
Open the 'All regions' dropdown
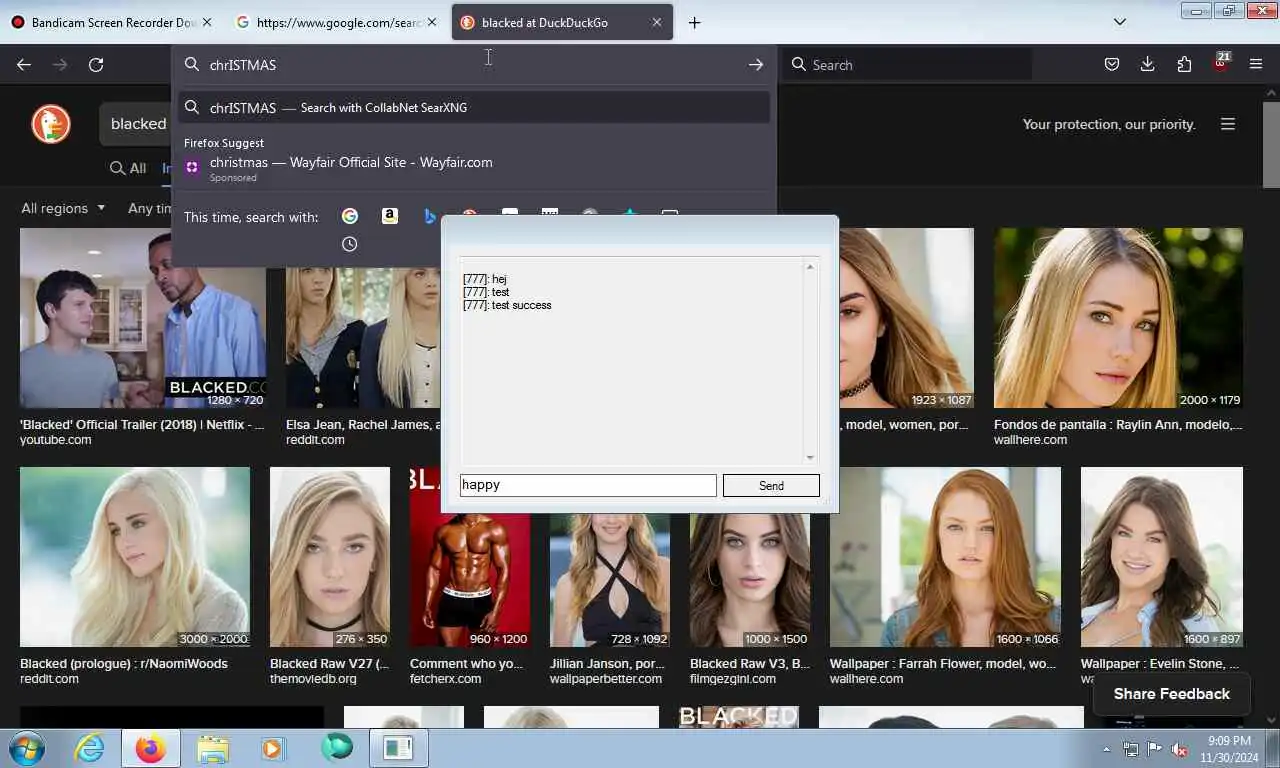(63, 208)
